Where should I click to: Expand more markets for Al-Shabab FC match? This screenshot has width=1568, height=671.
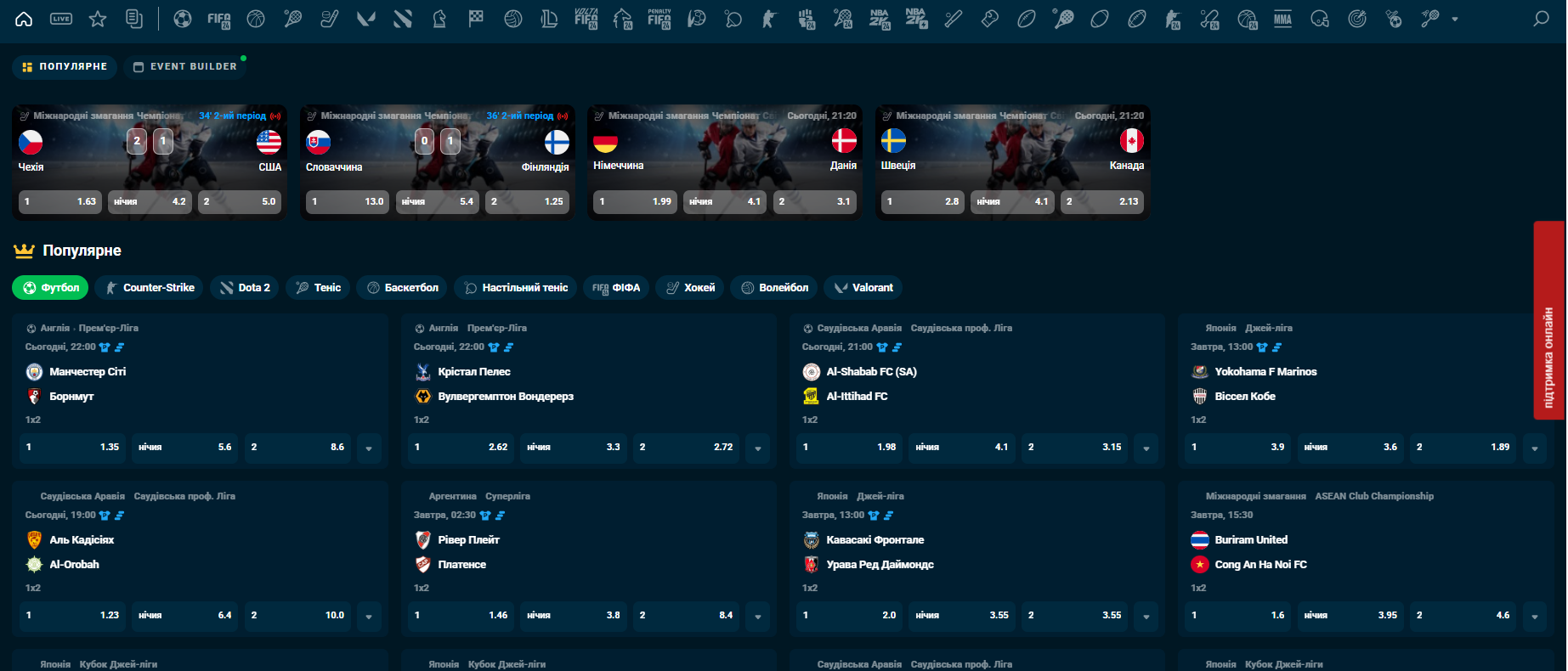click(x=1146, y=448)
